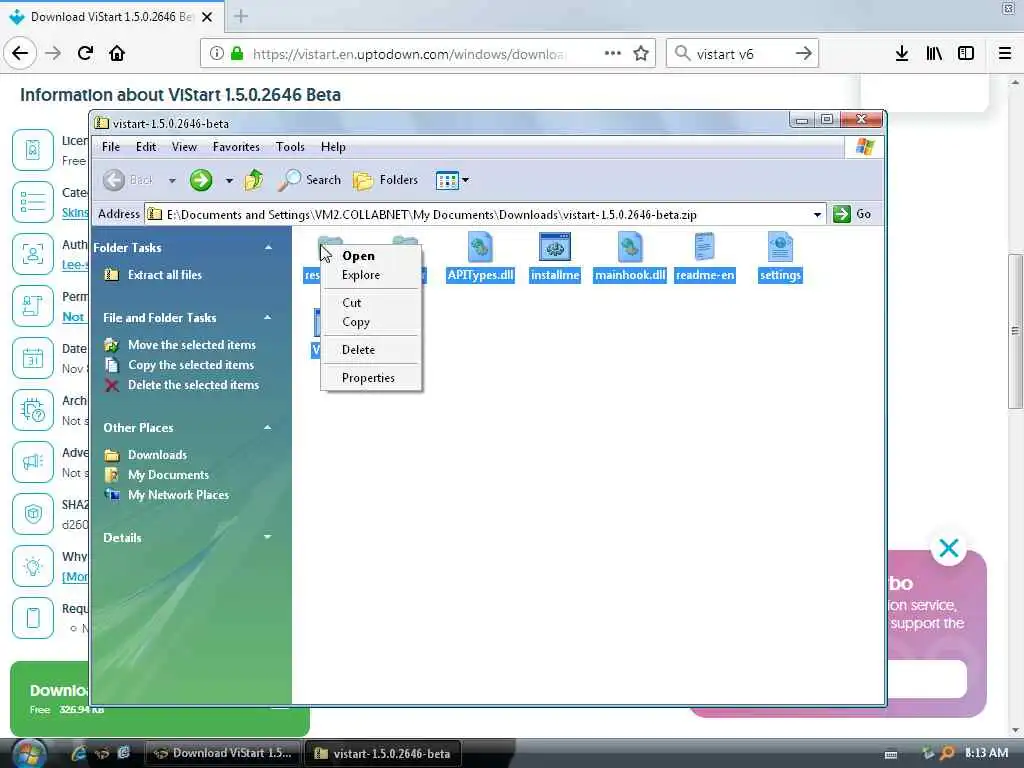Open Firefox hamburger menu
This screenshot has height=768, width=1024.
[x=1005, y=54]
